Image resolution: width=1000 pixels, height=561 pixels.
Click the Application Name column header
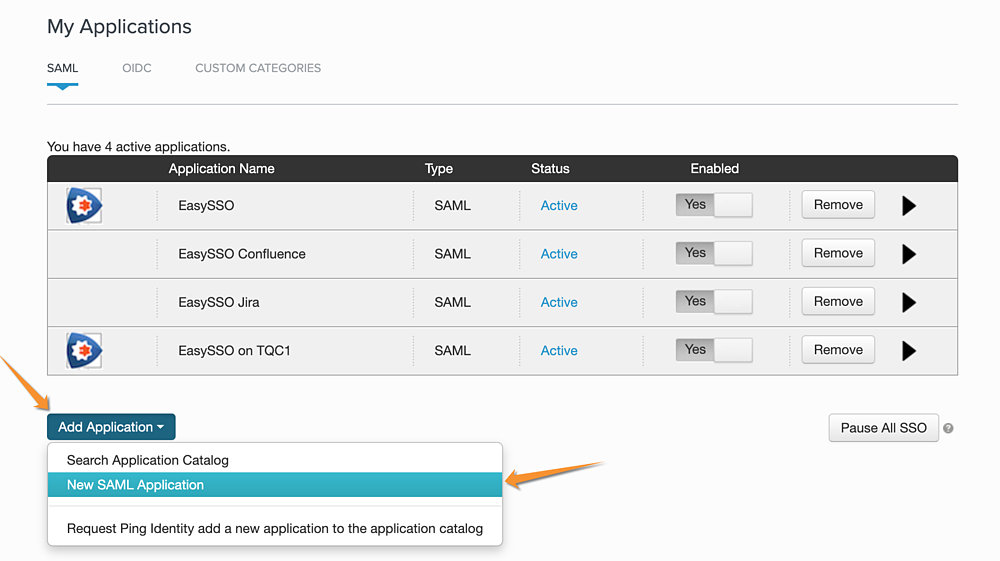(221, 169)
